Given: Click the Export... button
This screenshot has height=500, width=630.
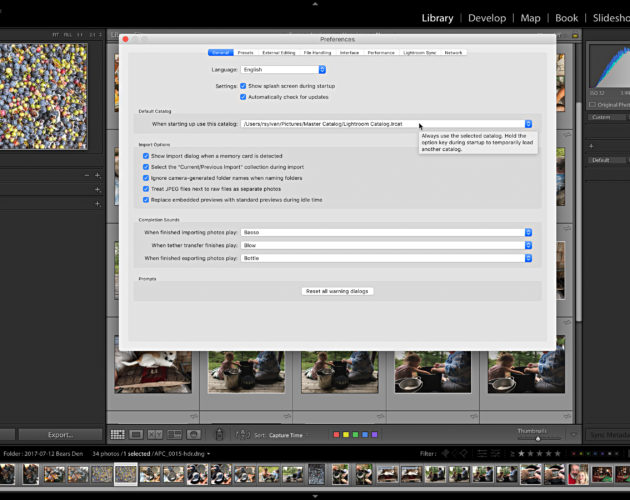Looking at the screenshot, I should coord(60,434).
